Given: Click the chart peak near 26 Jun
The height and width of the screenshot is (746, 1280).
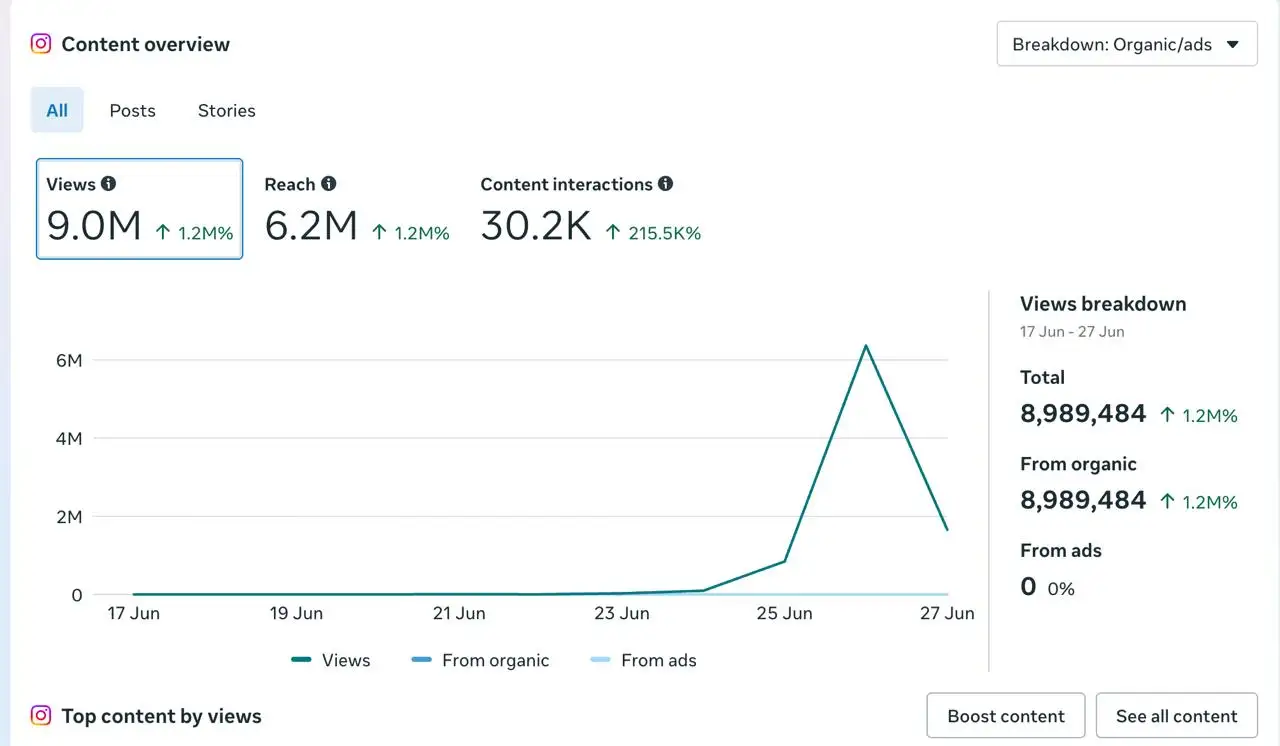Looking at the screenshot, I should tap(866, 346).
